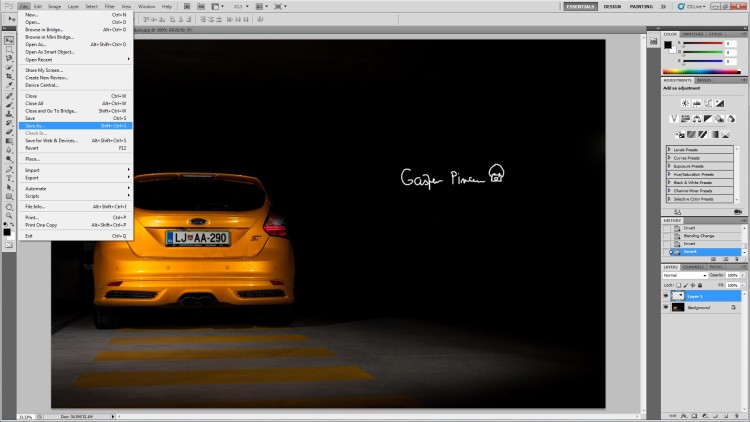Add a Curves adjustment

708,103
